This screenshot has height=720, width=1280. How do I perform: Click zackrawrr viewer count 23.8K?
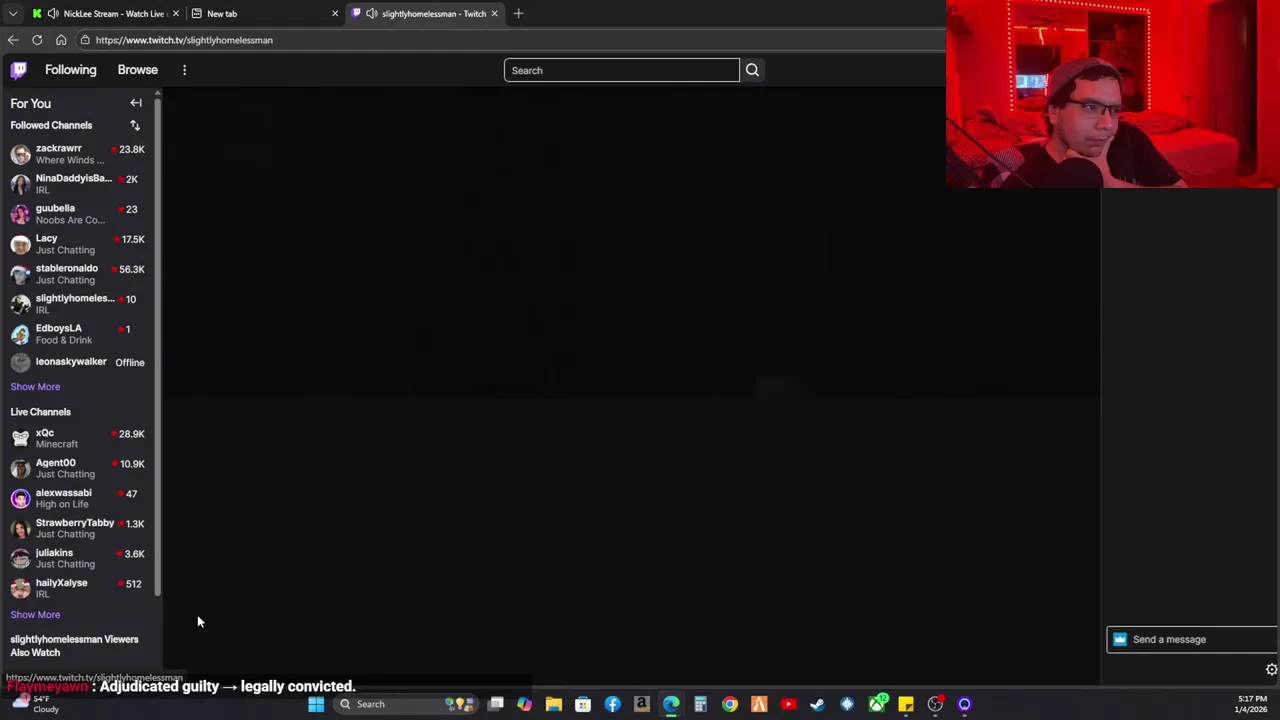(131, 149)
